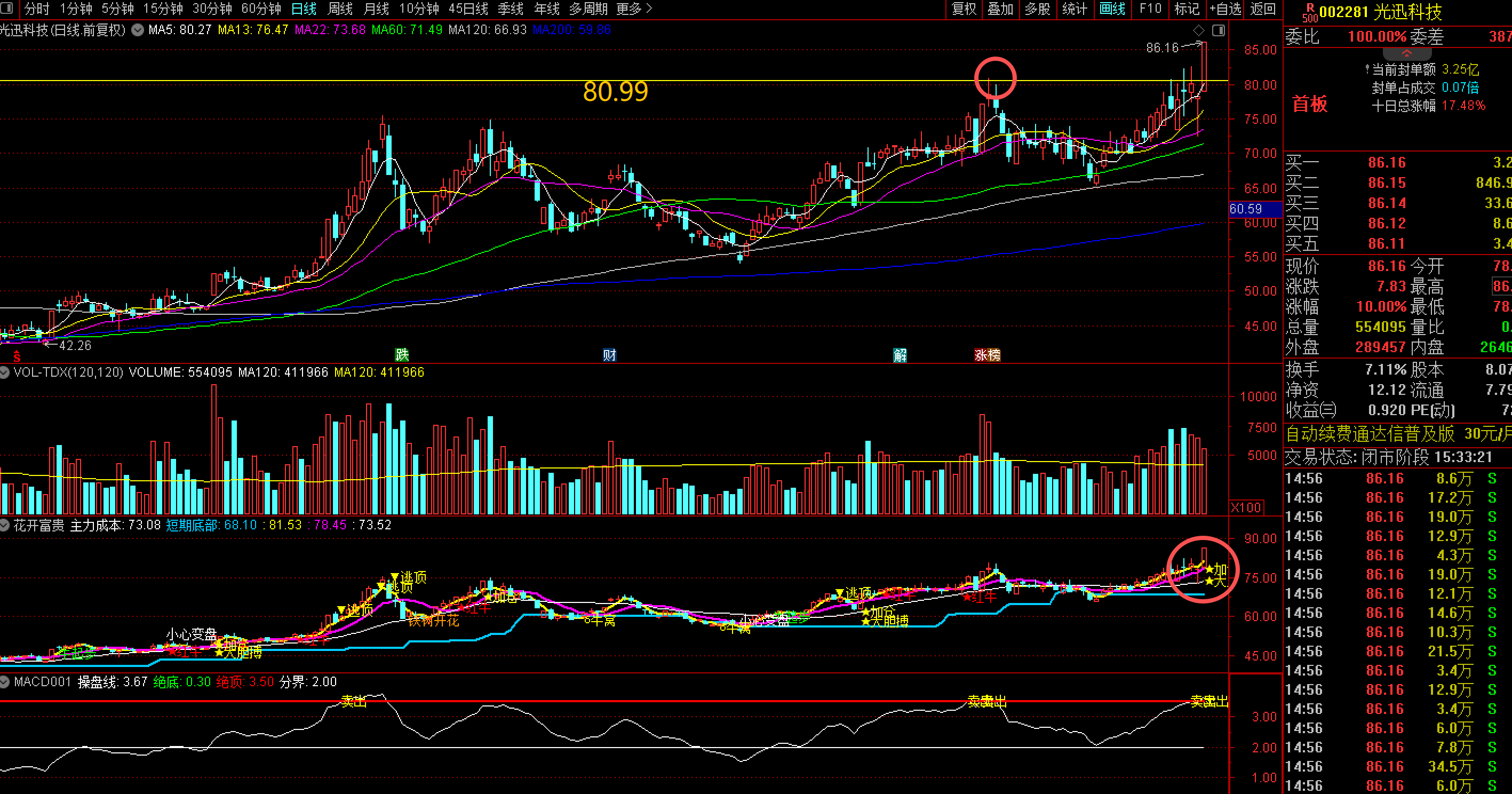The width and height of the screenshot is (1512, 794).
Task: Click the 财 financial report marker icon
Action: [609, 355]
